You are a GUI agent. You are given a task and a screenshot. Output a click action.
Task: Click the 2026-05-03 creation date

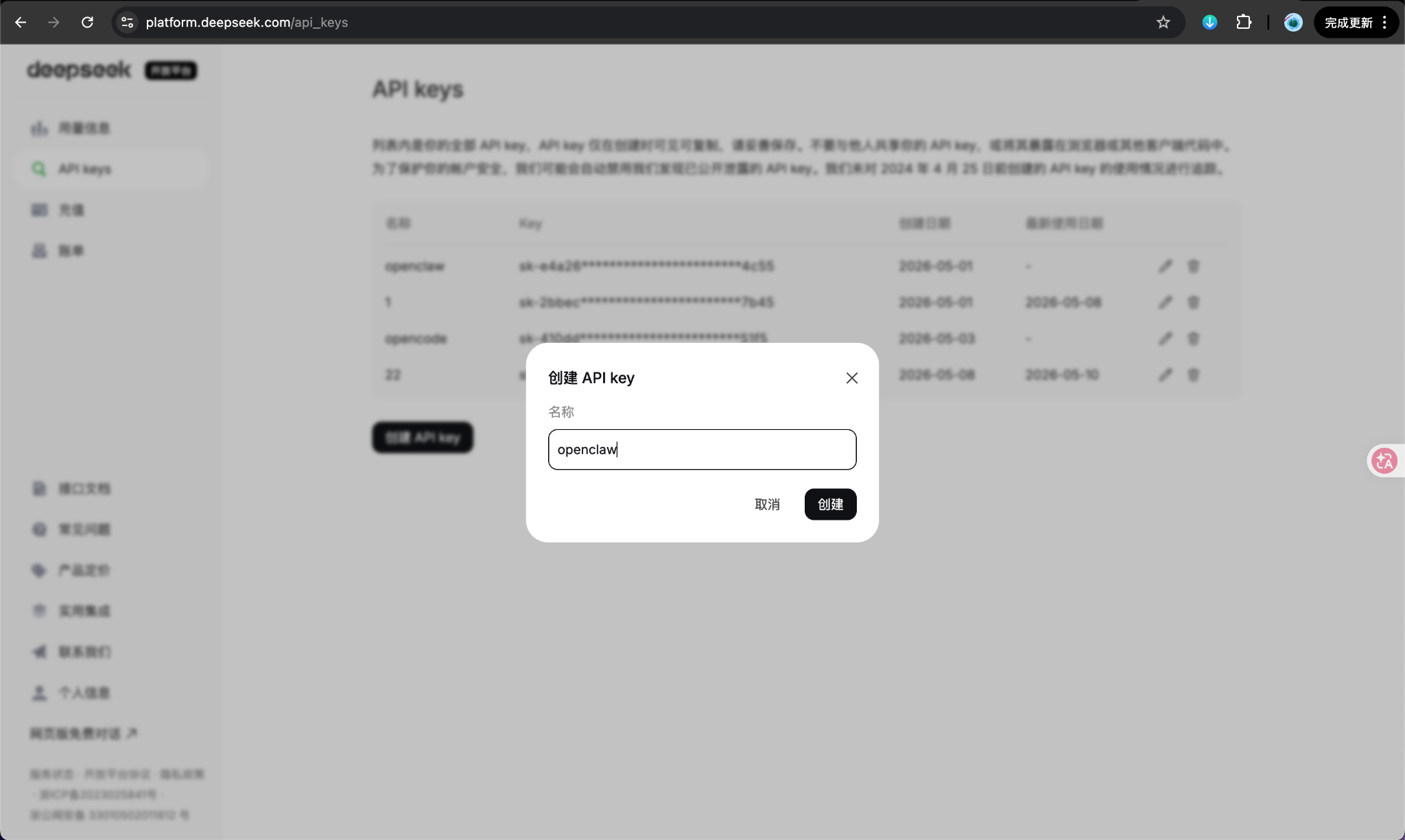tap(936, 339)
